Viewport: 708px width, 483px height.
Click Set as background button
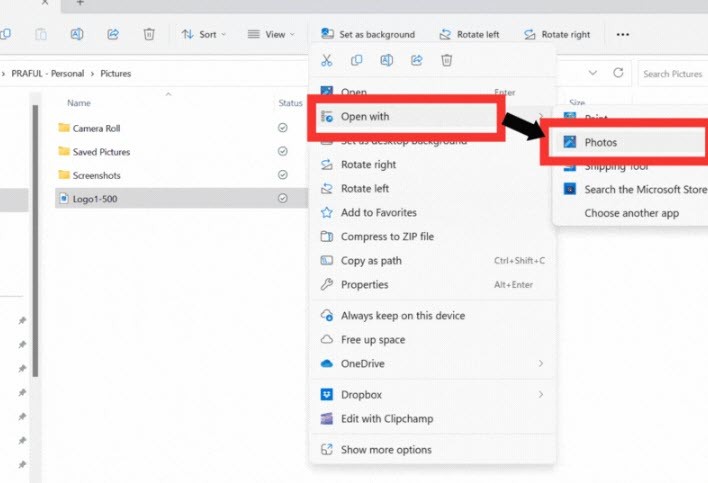[368, 34]
